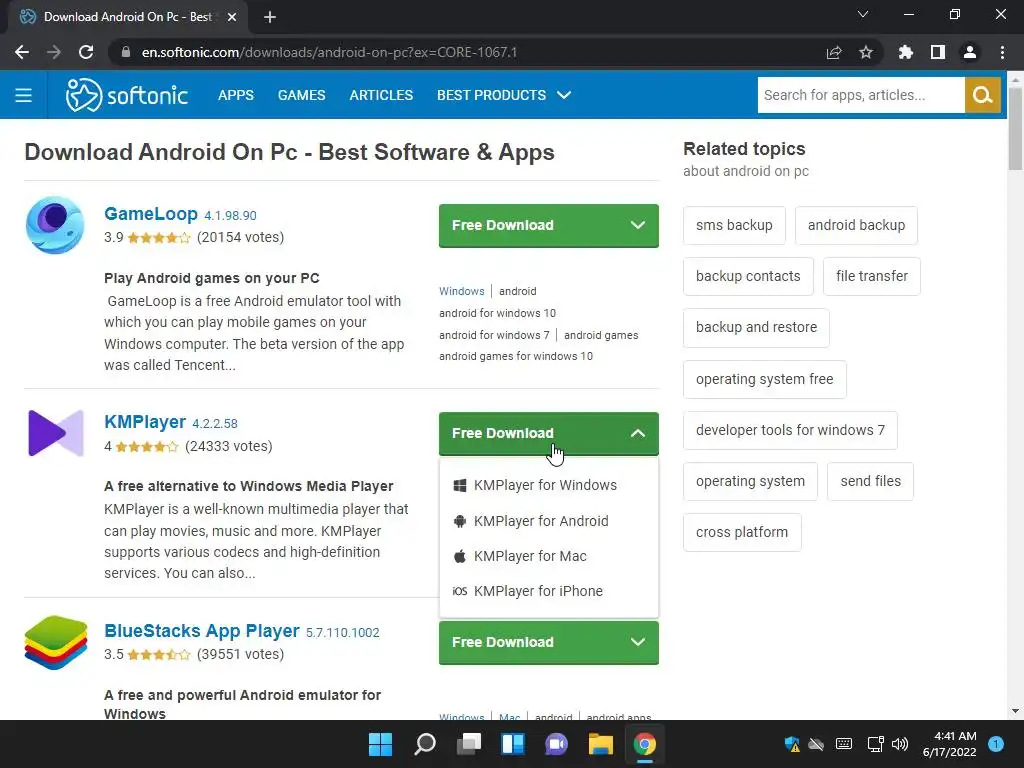This screenshot has height=768, width=1024.
Task: Open Windows Start menu
Action: click(x=380, y=744)
